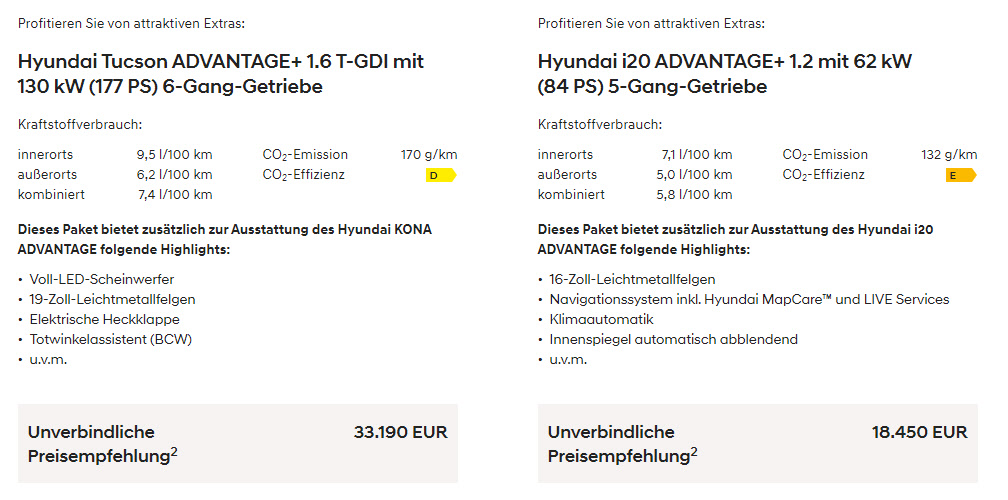Click the 170 g/km CO2 emission value

click(x=429, y=155)
